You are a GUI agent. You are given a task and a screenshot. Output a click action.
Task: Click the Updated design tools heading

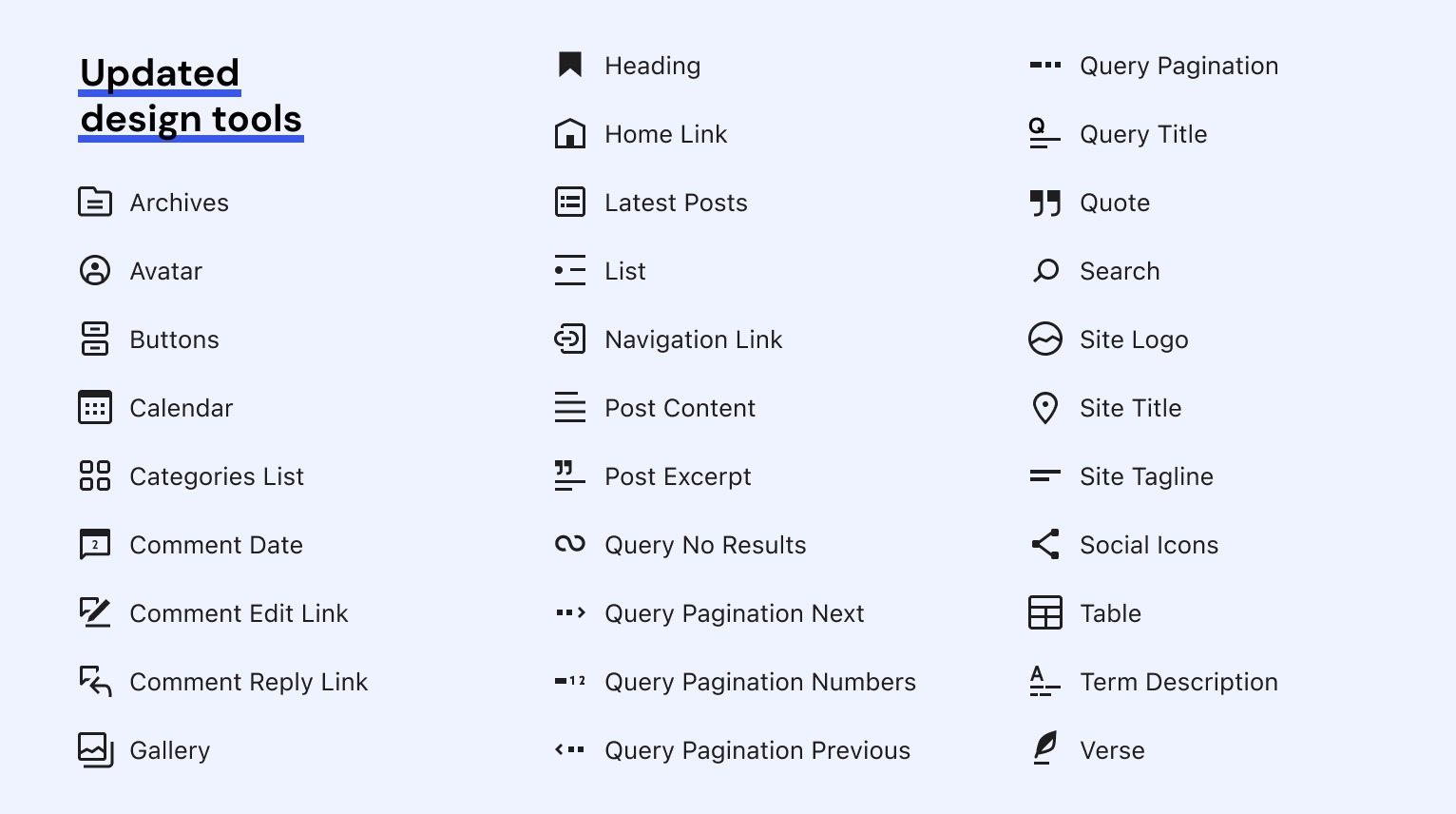click(190, 96)
